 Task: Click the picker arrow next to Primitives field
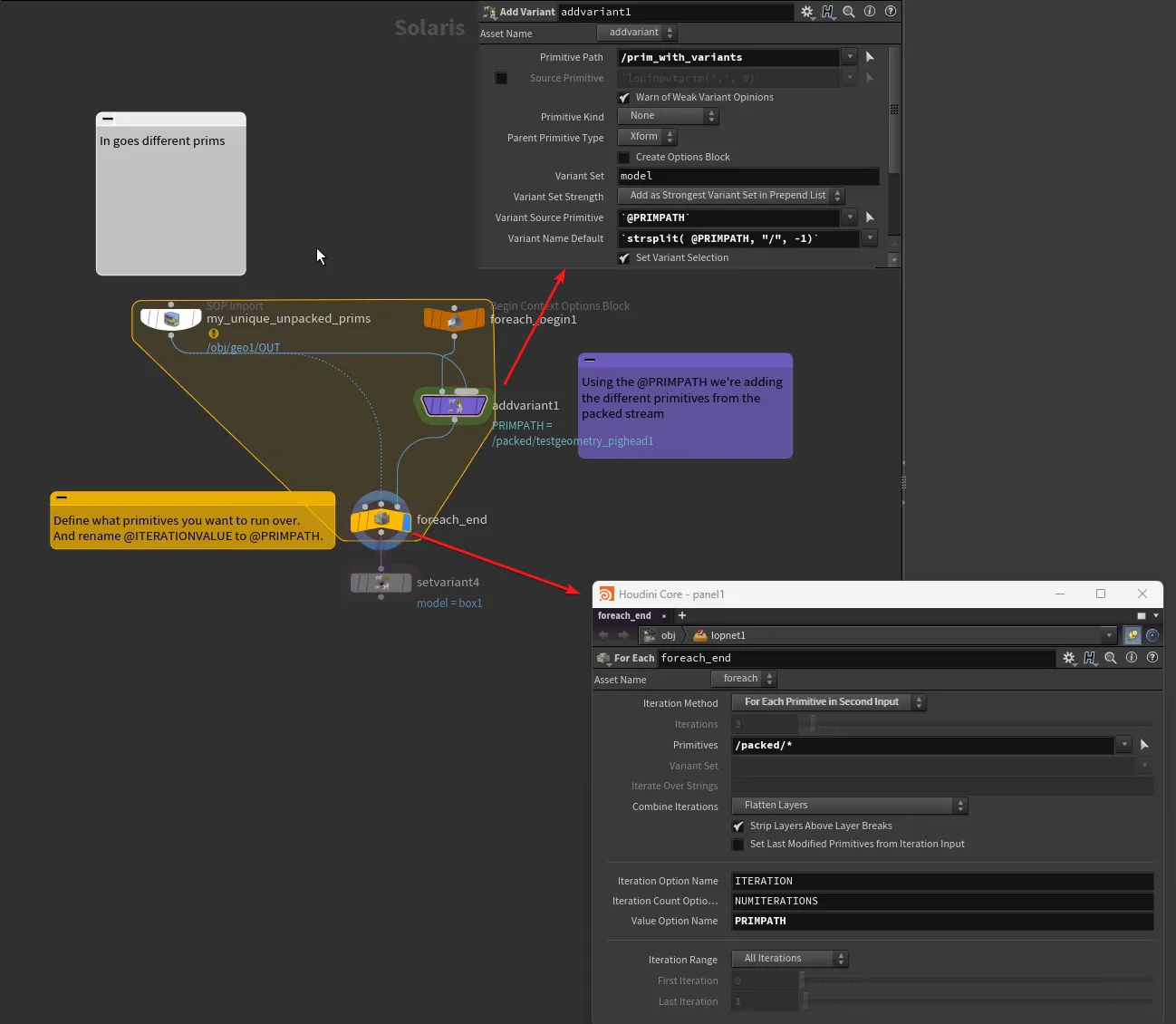[x=1144, y=745]
